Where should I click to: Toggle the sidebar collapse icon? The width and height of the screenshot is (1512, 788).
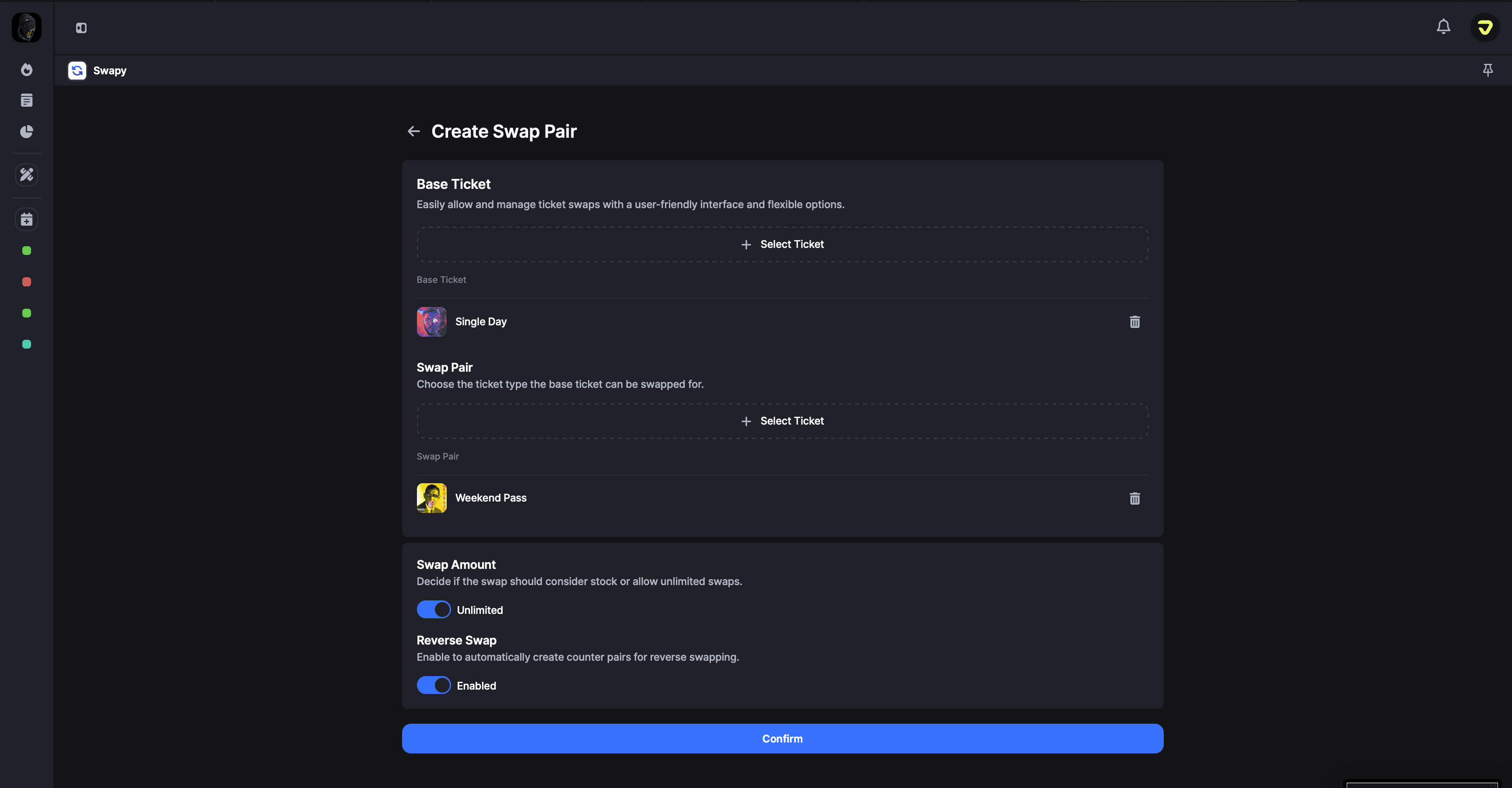(81, 28)
